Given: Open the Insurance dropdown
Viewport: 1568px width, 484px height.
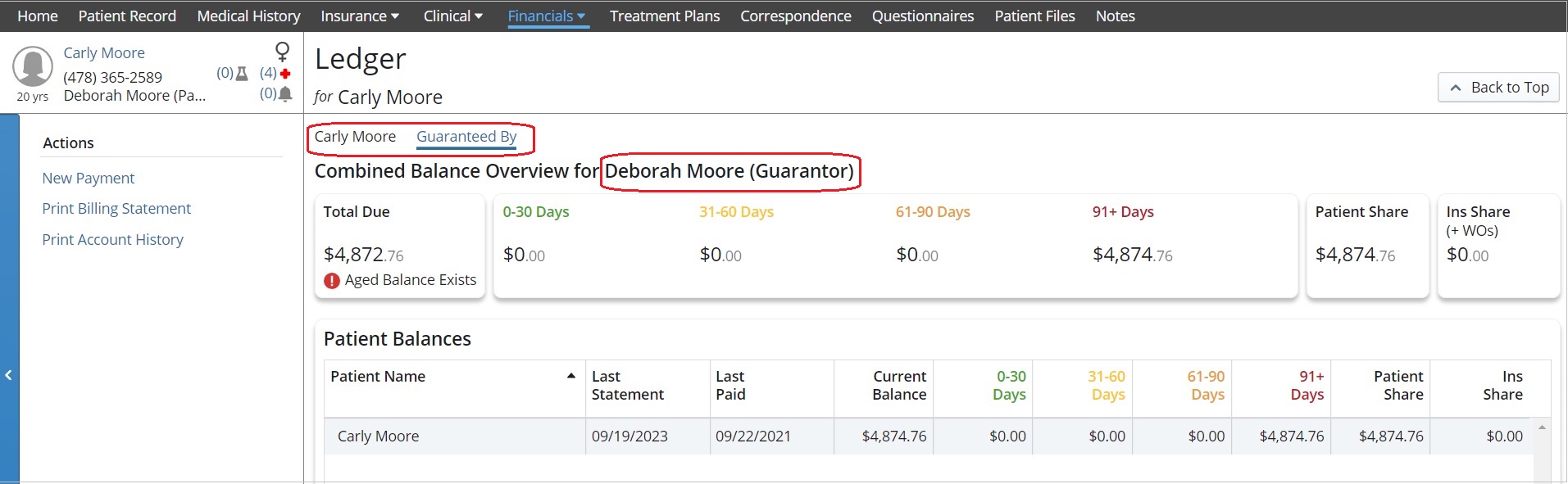Looking at the screenshot, I should pyautogui.click(x=359, y=16).
